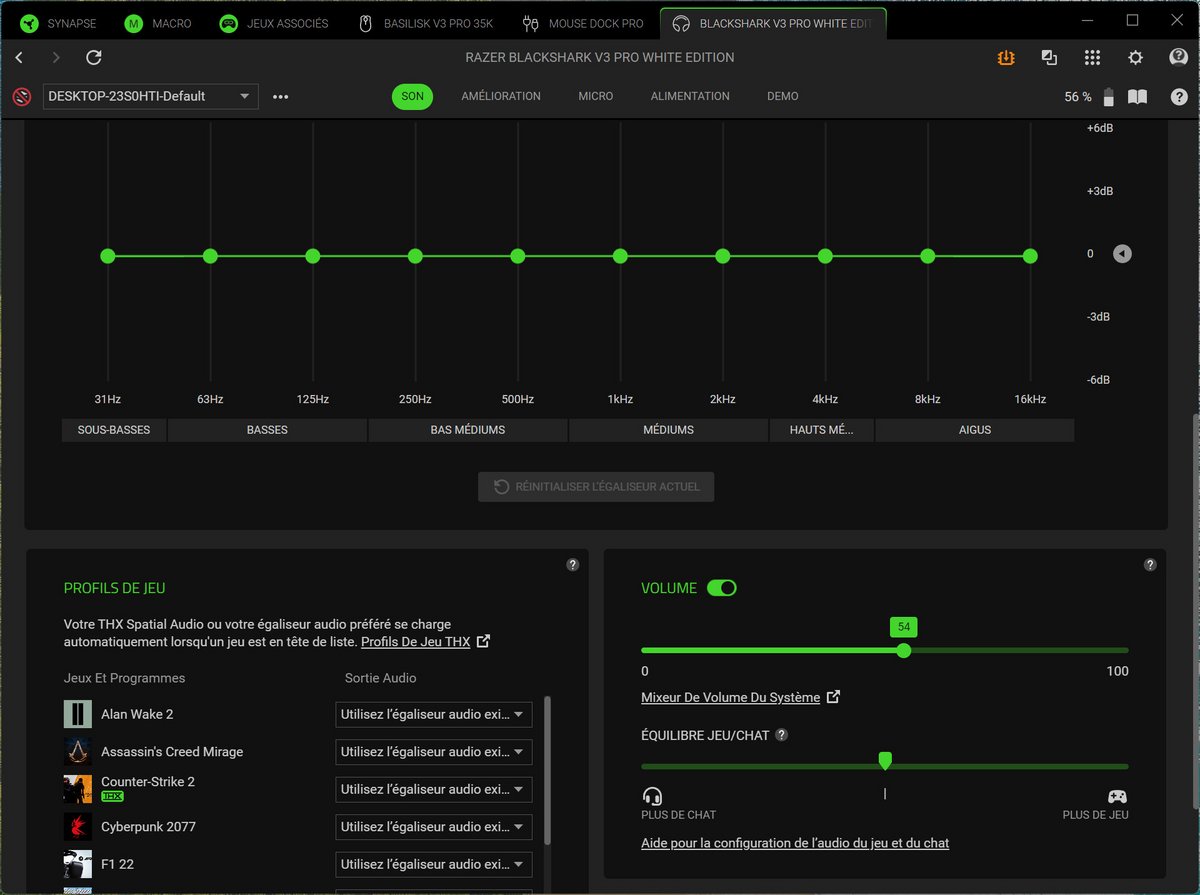Screen dimensions: 1200x895
Task: Click Réinitialiser l'égaliseur actuel button
Action: (x=596, y=487)
